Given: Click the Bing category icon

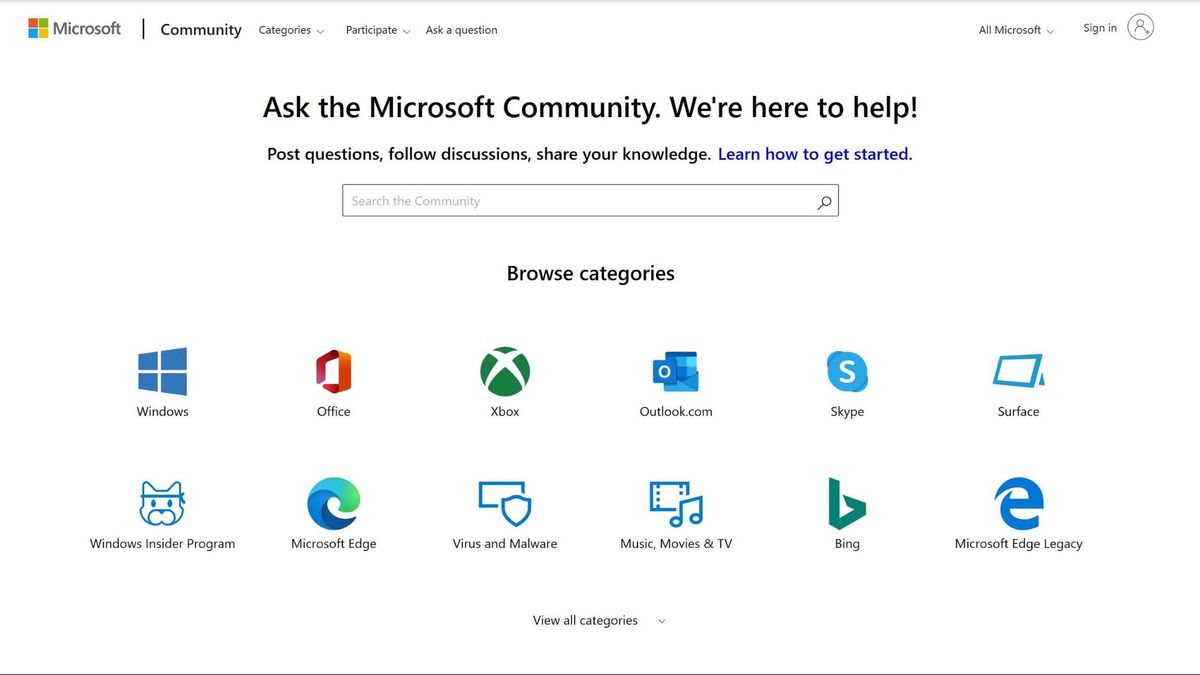Looking at the screenshot, I should [x=847, y=501].
